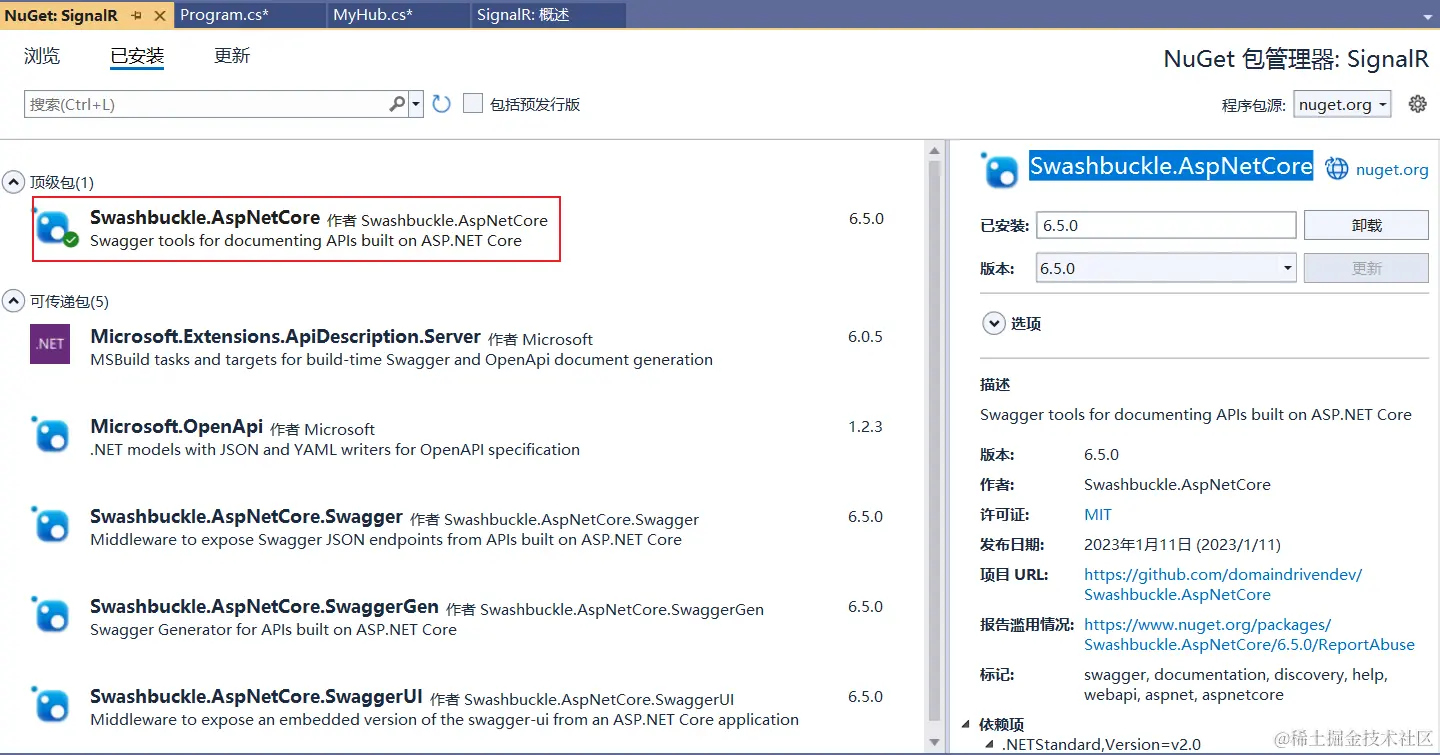Switch to the 浏览 tab

click(41, 56)
